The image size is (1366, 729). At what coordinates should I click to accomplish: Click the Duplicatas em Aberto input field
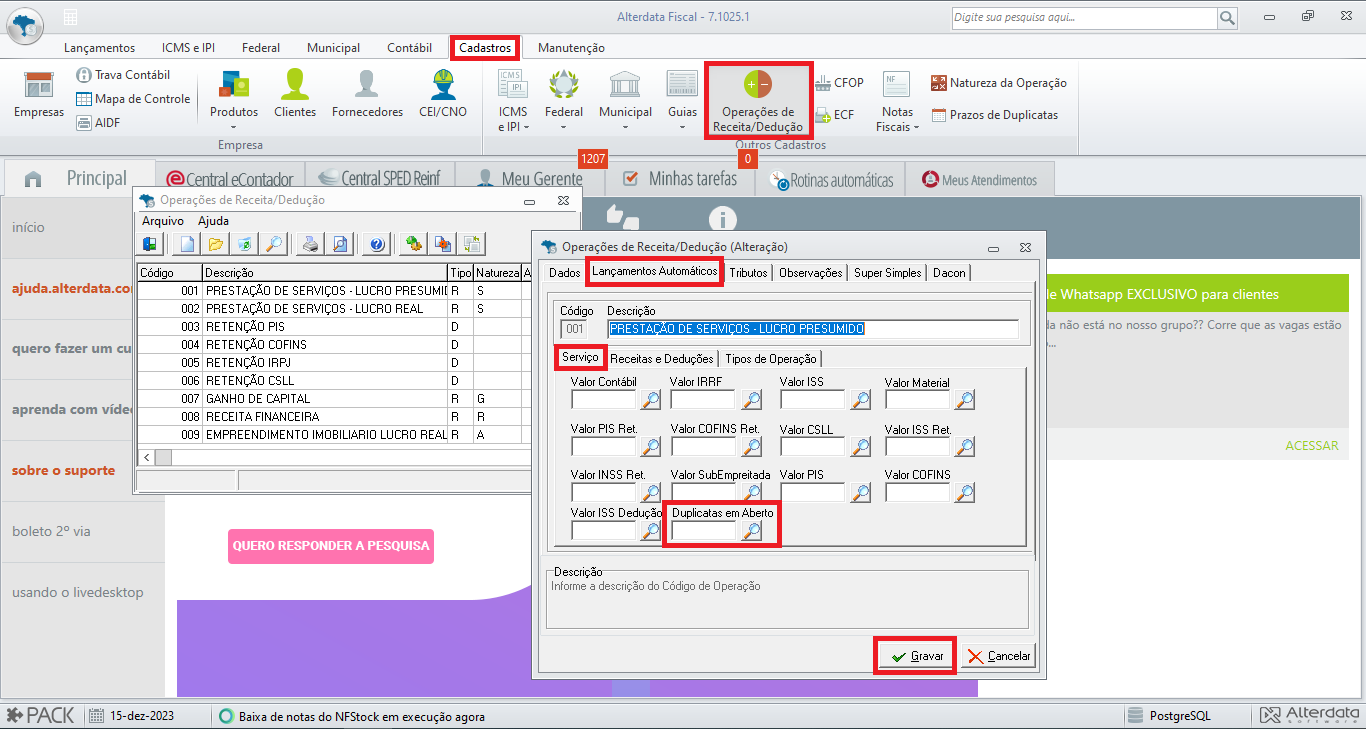coord(704,530)
